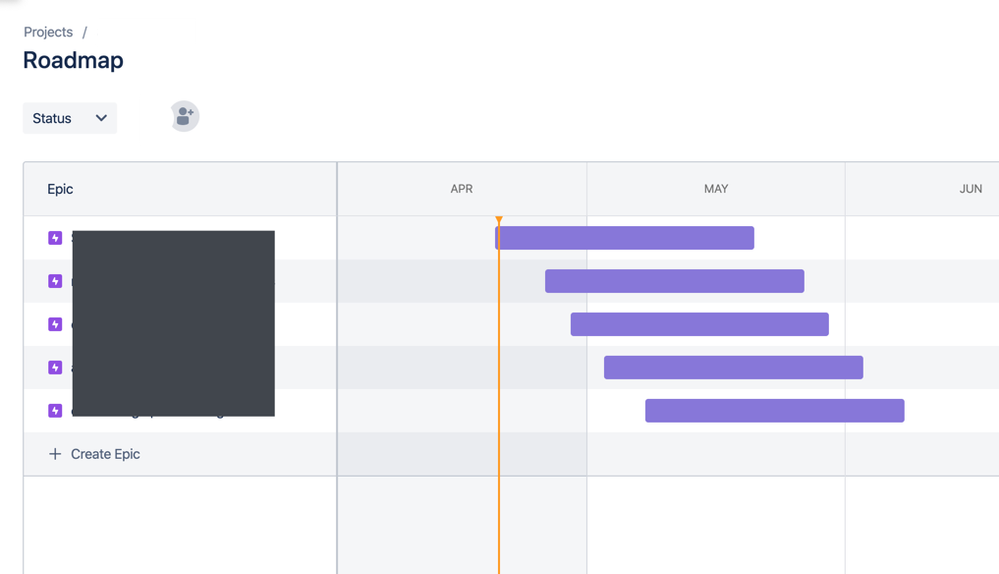This screenshot has width=999, height=574.
Task: Select the fourth epic's purple lightning icon
Action: (55, 368)
